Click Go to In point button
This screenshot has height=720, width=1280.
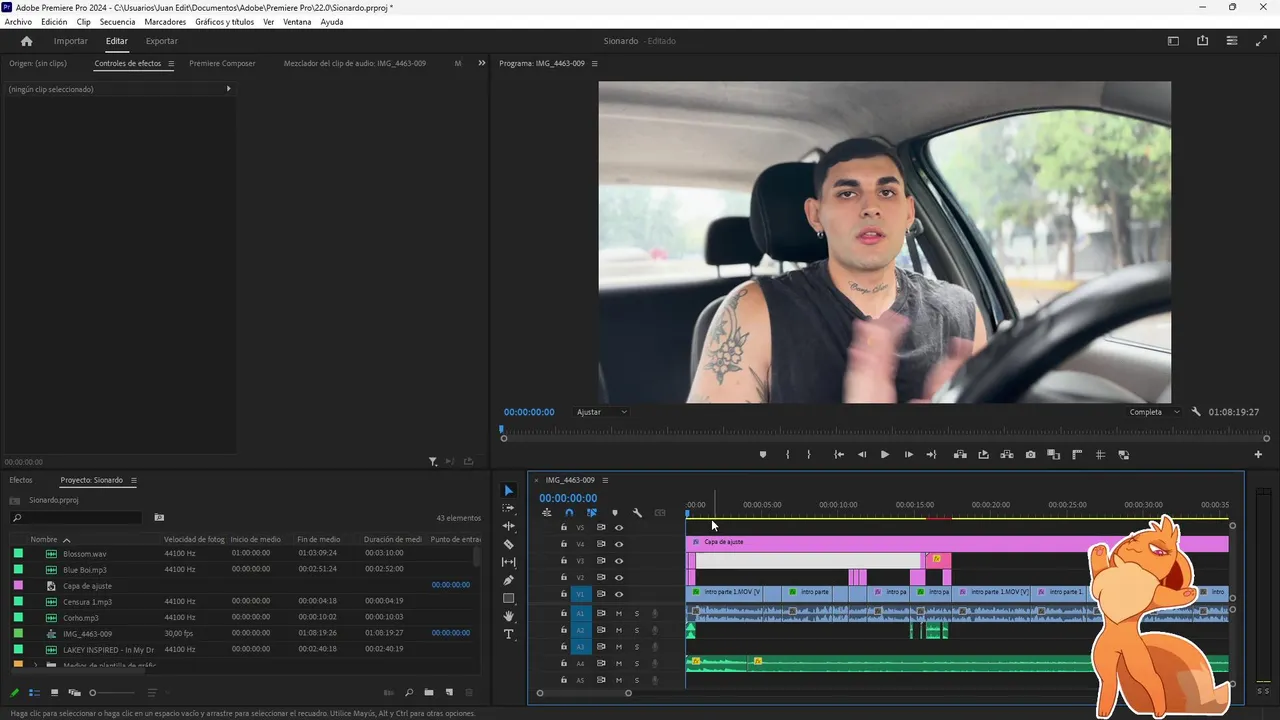(x=839, y=455)
